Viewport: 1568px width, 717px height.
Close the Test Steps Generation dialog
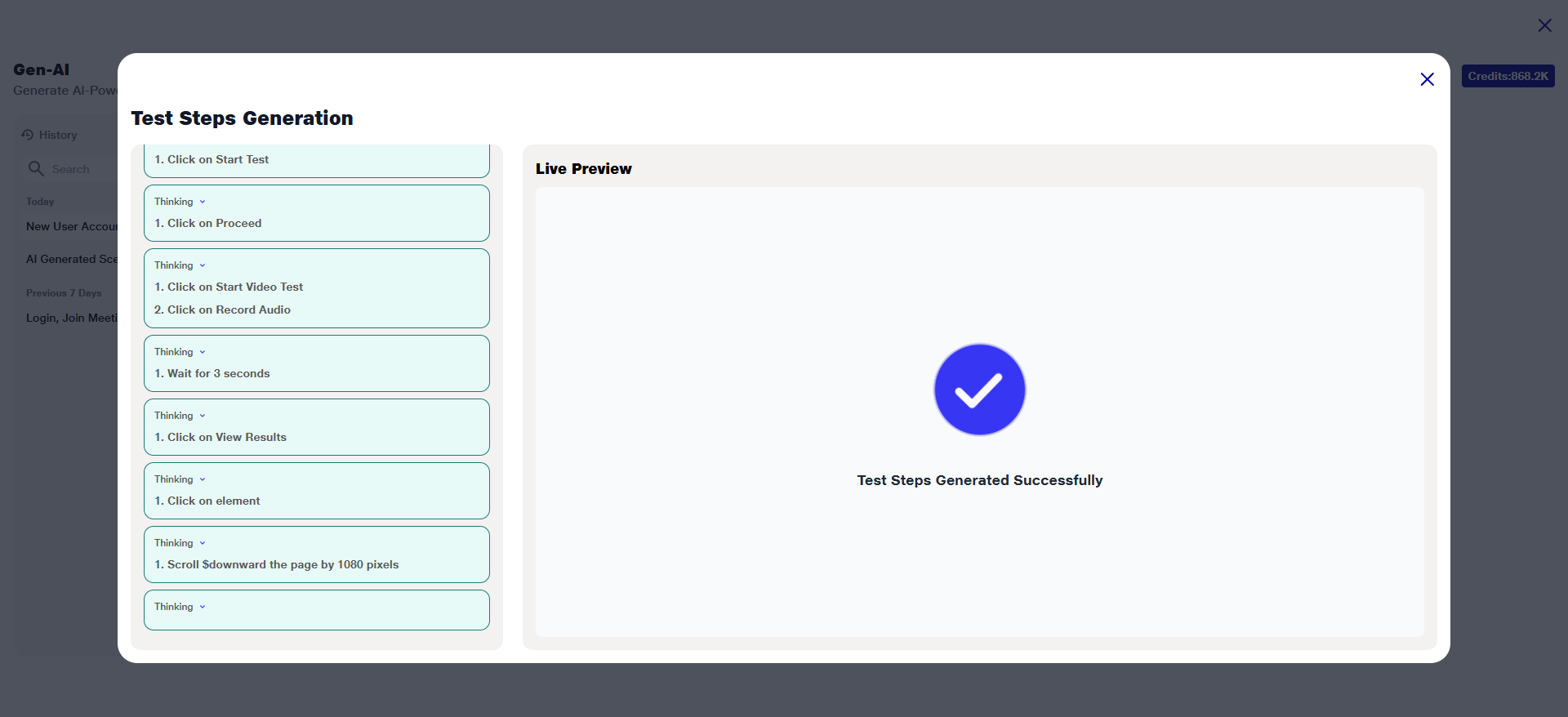pyautogui.click(x=1427, y=79)
